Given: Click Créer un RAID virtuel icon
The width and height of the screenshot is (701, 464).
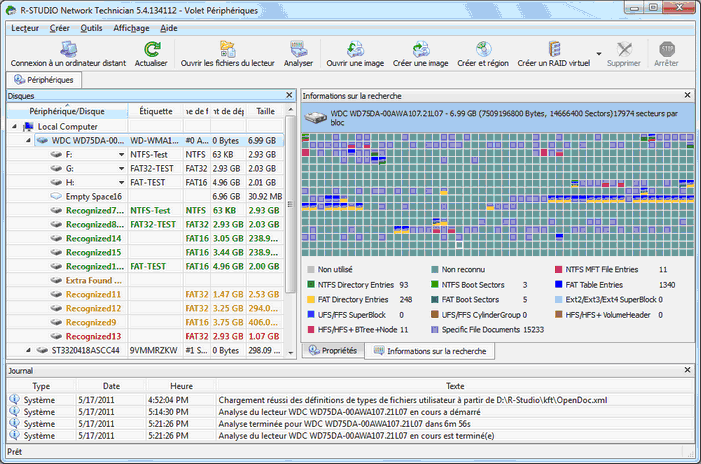Looking at the screenshot, I should 554,50.
